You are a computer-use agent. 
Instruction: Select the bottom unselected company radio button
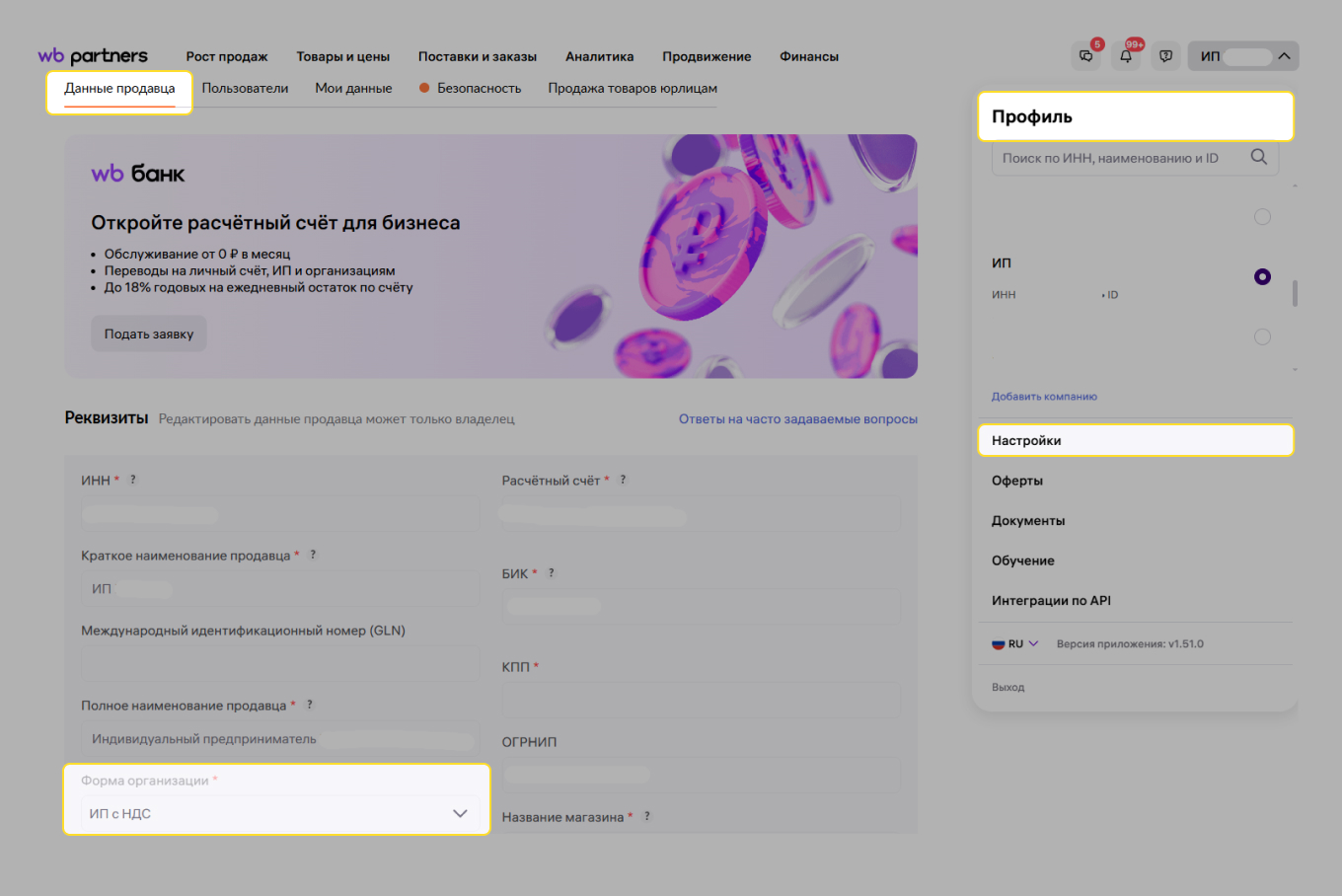point(1262,336)
